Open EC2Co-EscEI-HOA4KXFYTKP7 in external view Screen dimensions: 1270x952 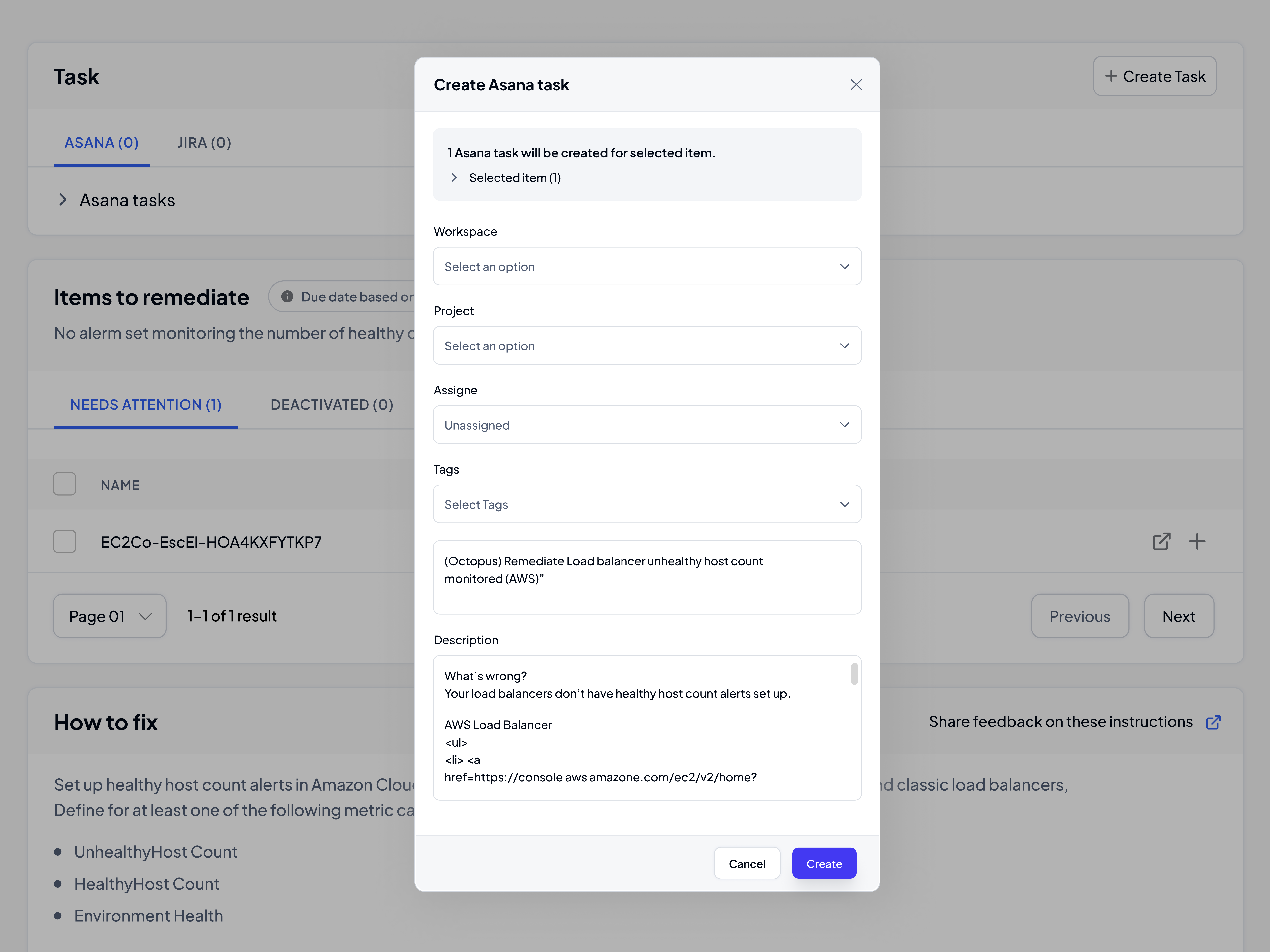(x=1161, y=541)
